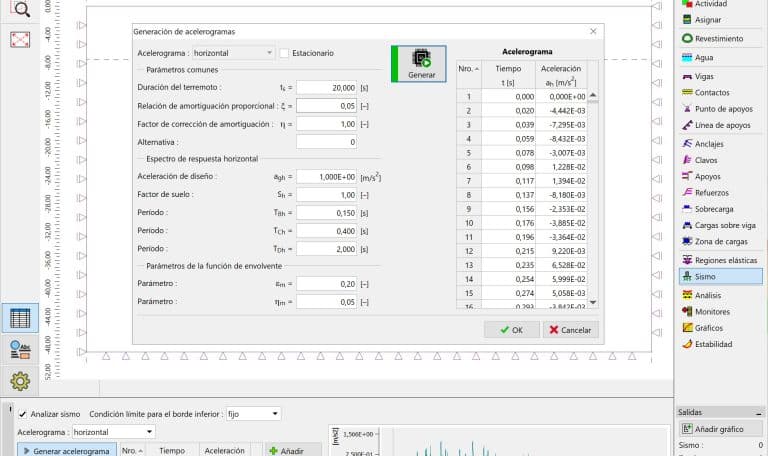Open the Sobrecarga mode
This screenshot has height=456, width=768.
(721, 209)
